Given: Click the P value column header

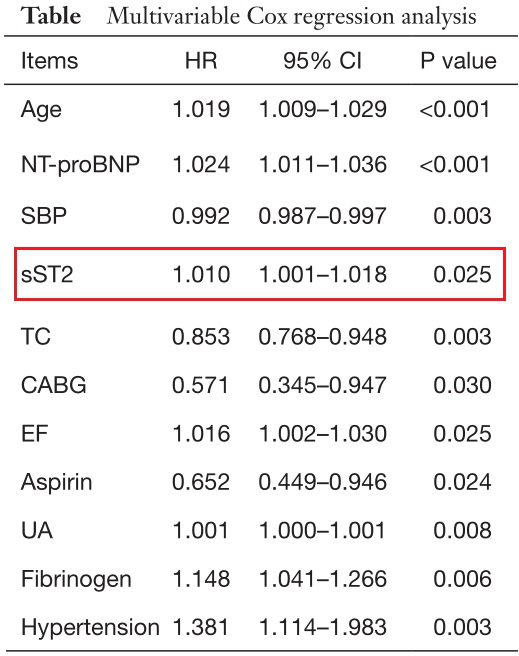Looking at the screenshot, I should click(x=458, y=61).
